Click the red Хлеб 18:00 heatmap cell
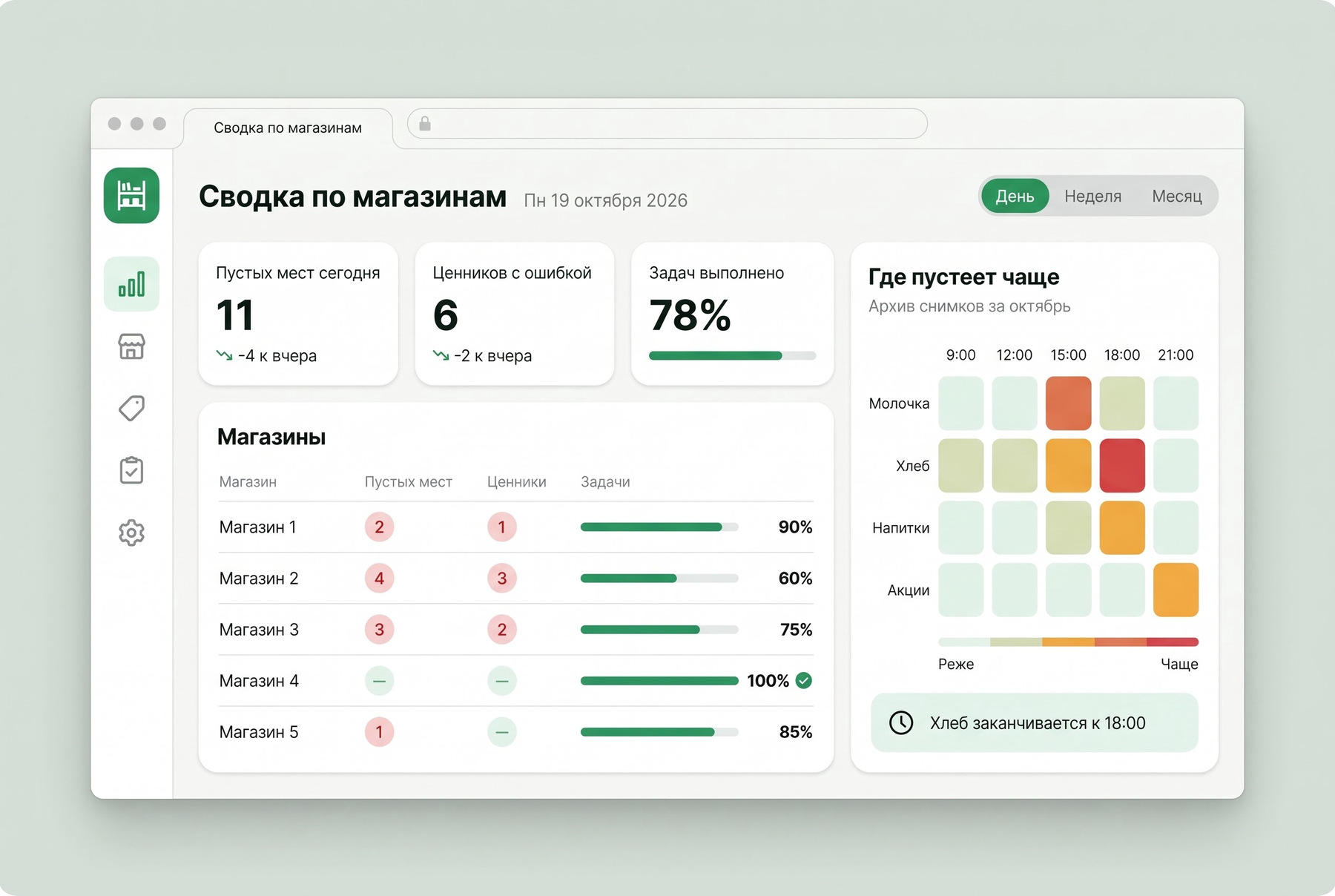Viewport: 1335px width, 896px height. click(x=1121, y=466)
